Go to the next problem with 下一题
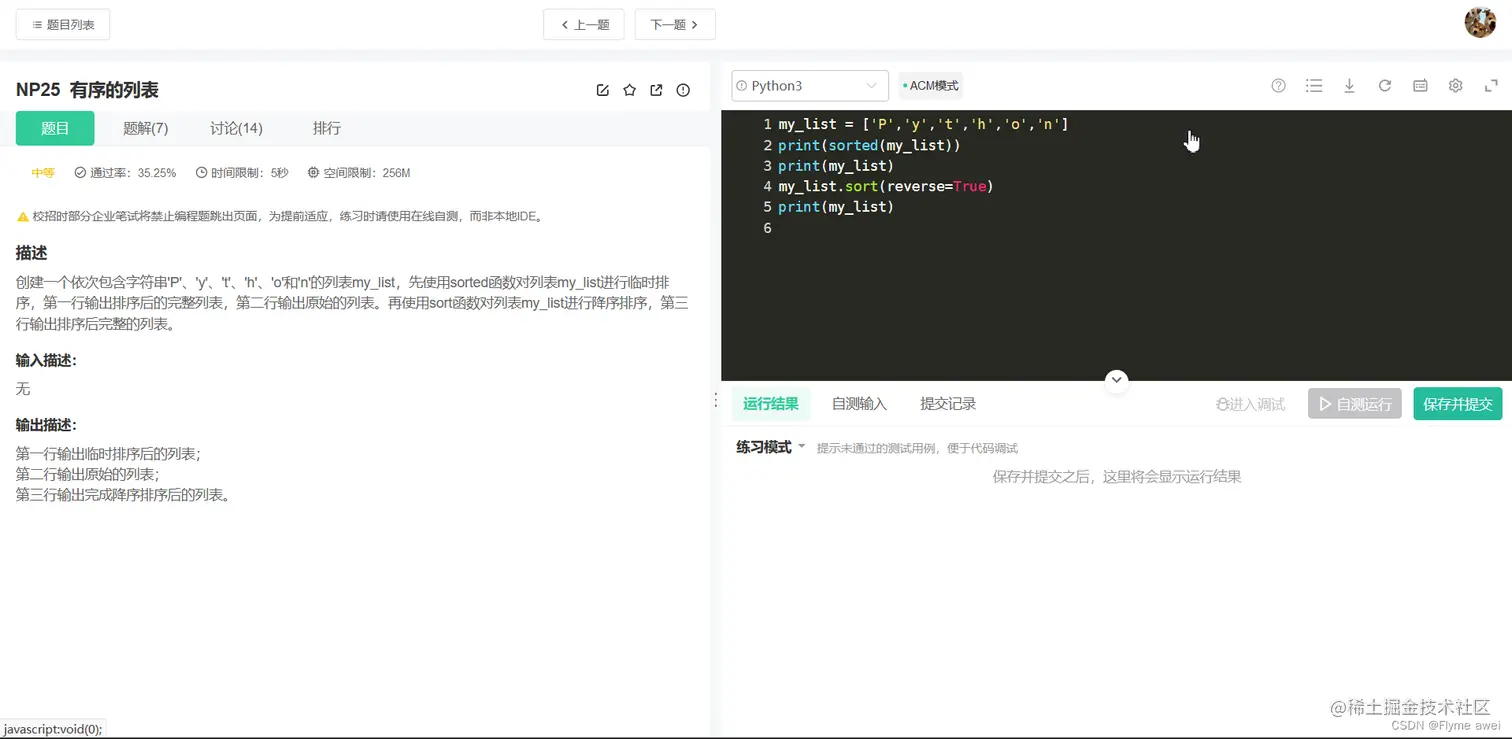Viewport: 1512px width, 739px height. [x=675, y=24]
